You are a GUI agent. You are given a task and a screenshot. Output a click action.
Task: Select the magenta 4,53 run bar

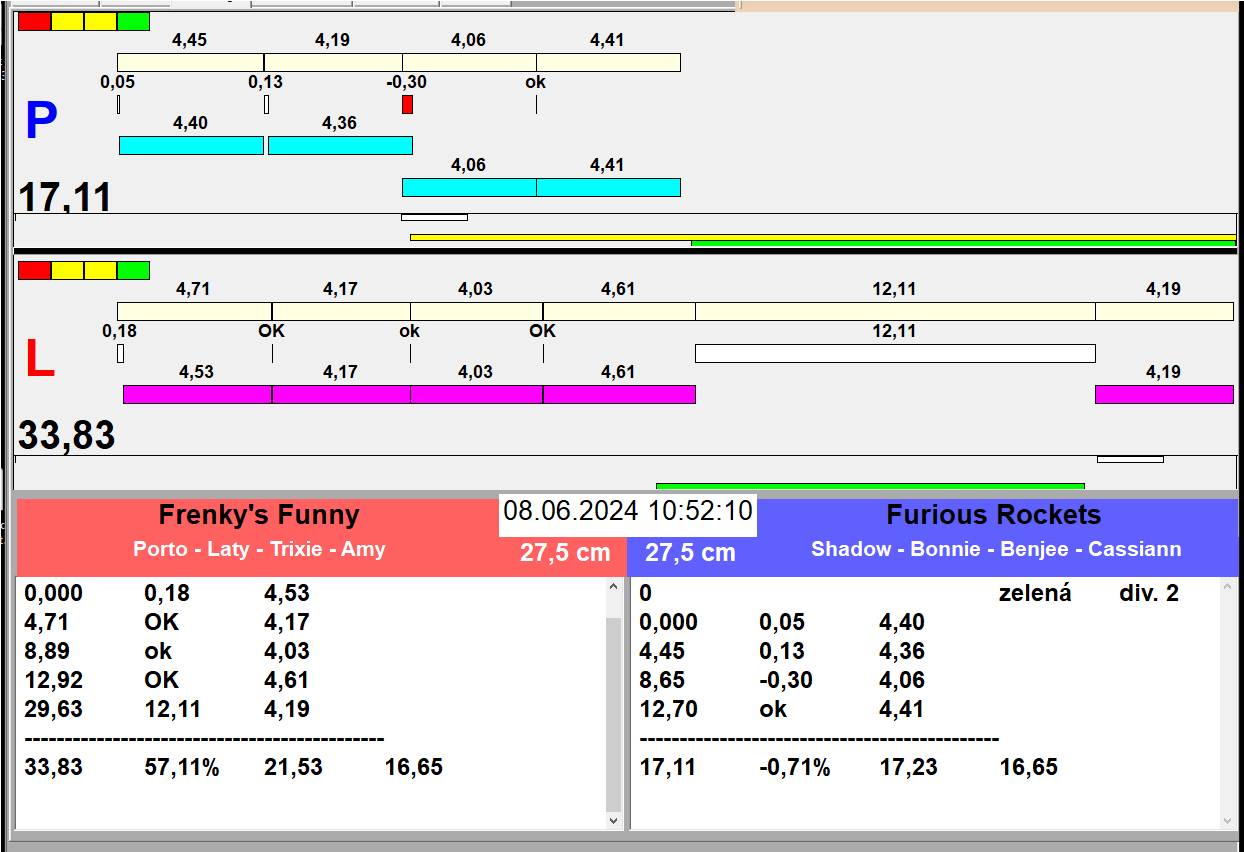pyautogui.click(x=197, y=394)
